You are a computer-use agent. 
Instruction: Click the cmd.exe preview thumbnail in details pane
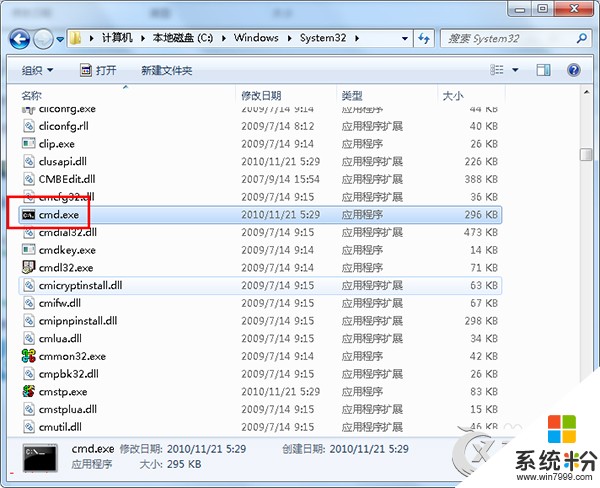[40, 457]
